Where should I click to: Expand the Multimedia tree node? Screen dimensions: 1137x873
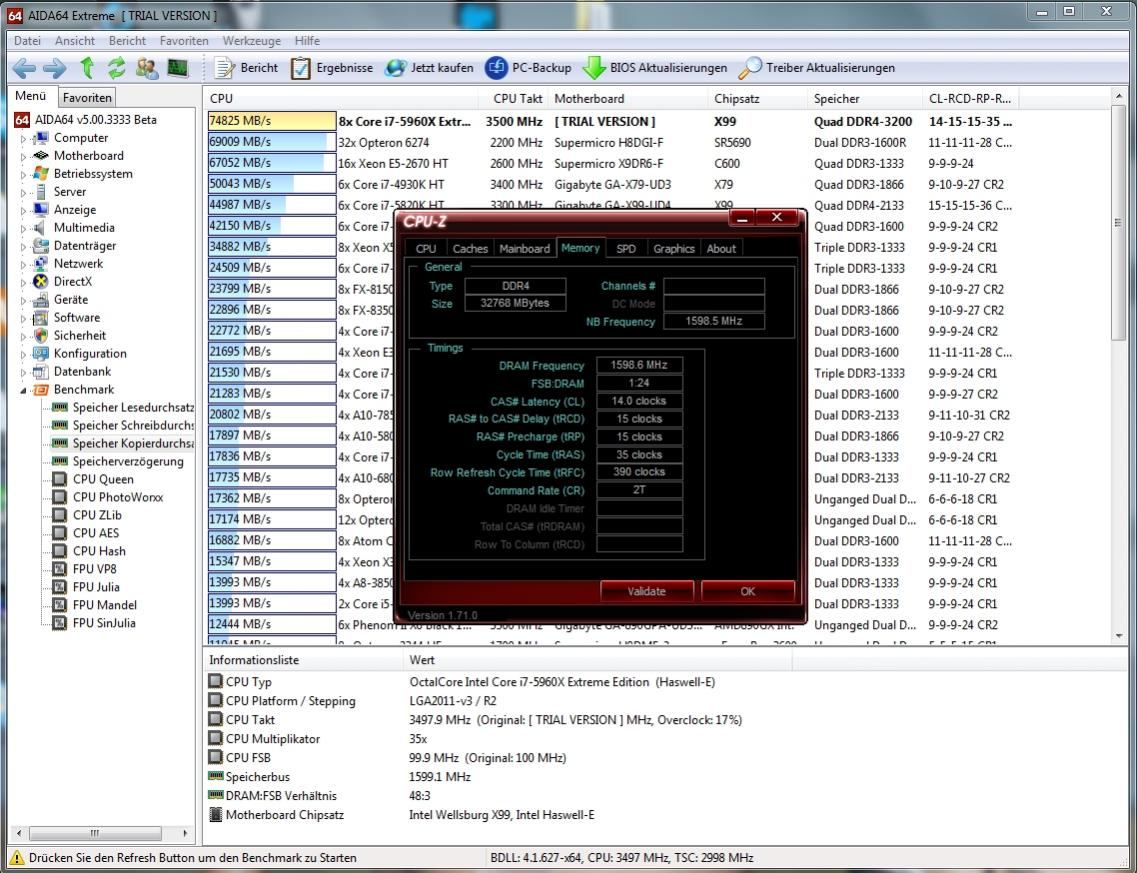(x=23, y=228)
